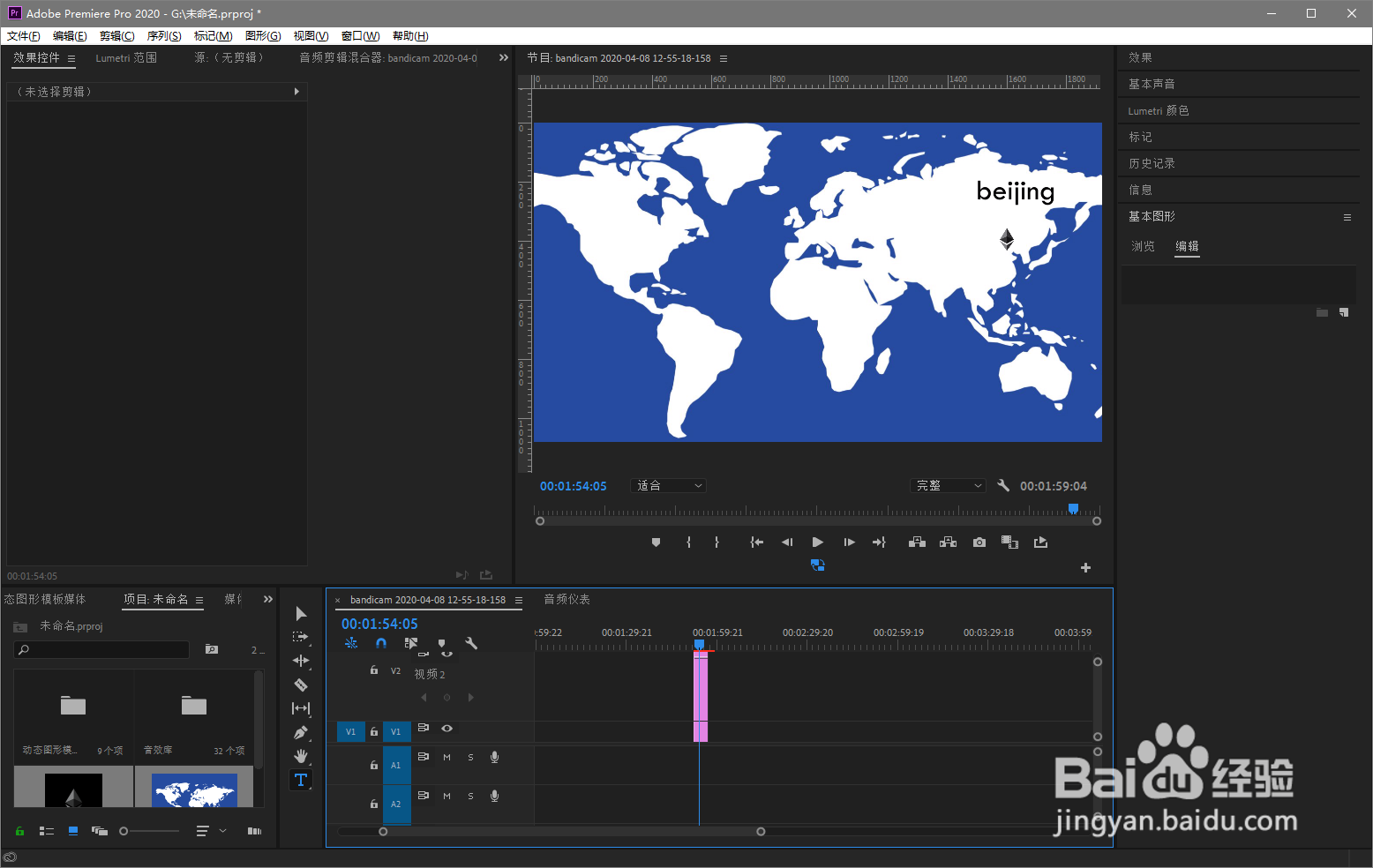Click Mark In brace button
The height and width of the screenshot is (868, 1373).
[689, 542]
